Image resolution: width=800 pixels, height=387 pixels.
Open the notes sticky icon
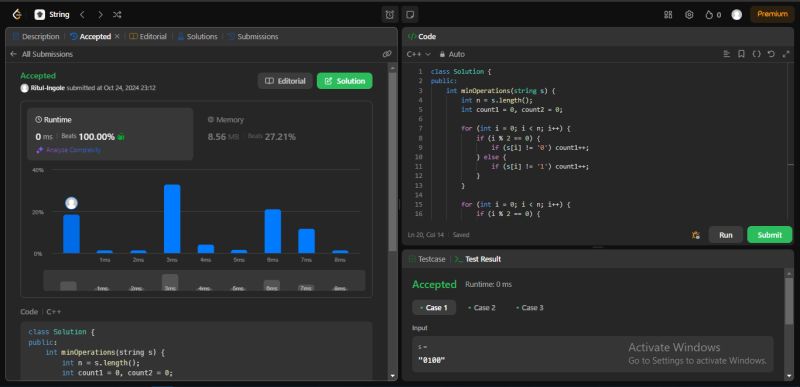(x=410, y=15)
